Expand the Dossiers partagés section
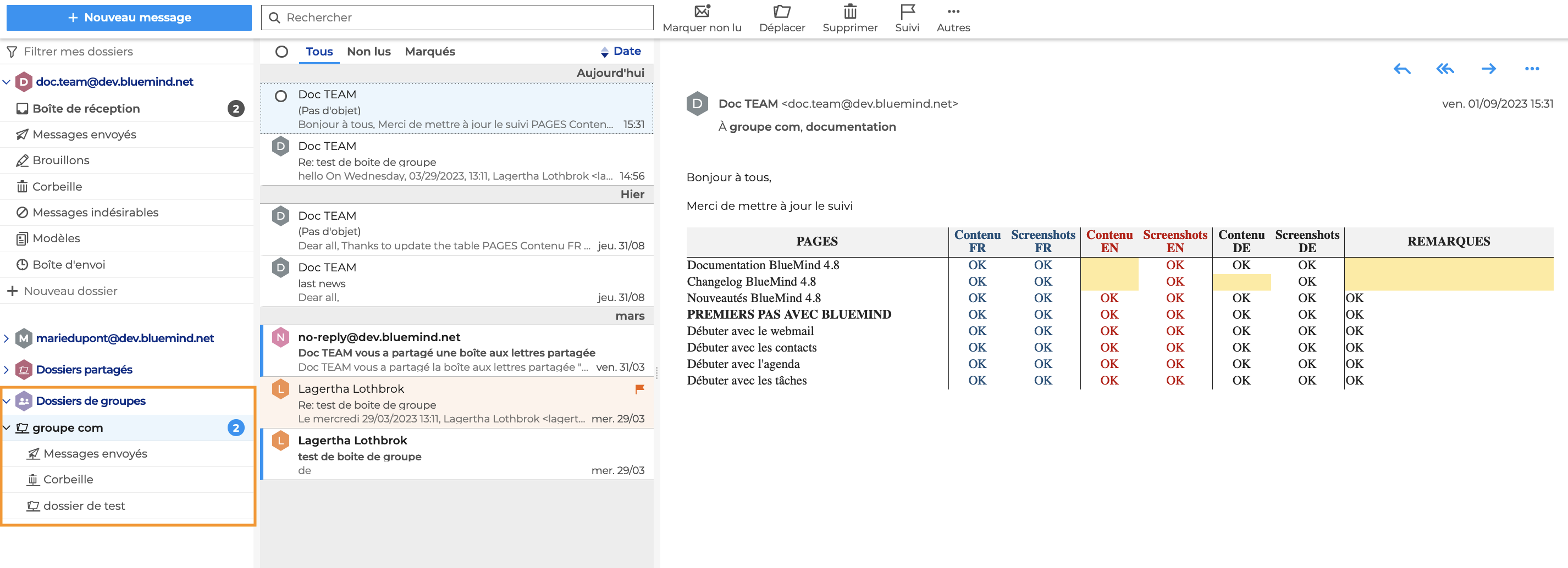Screen dimensions: 1568x568 7,370
